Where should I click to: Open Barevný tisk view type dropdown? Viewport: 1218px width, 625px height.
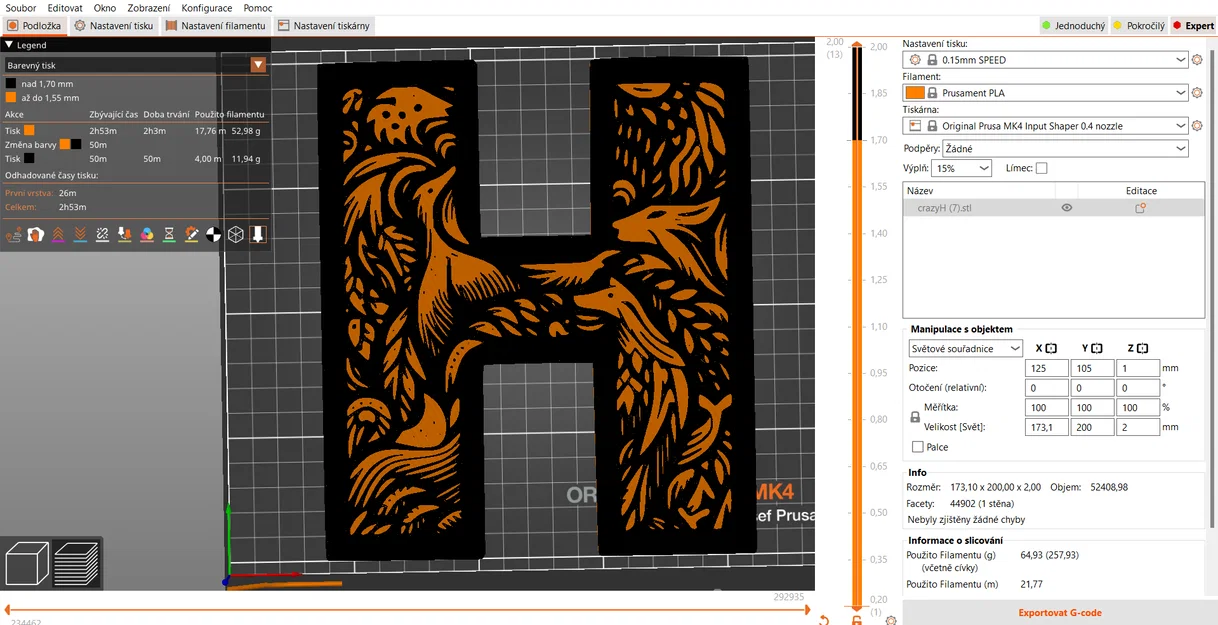135,65
